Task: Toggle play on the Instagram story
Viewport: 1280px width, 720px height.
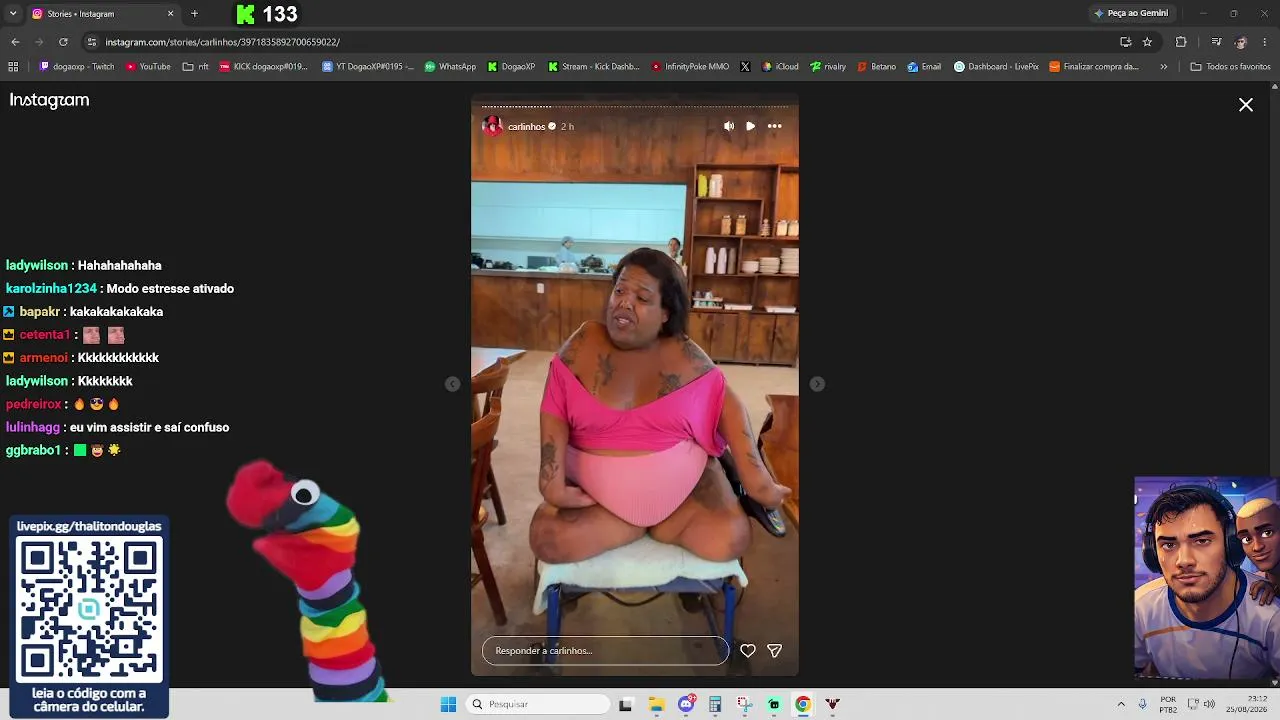Action: click(751, 126)
